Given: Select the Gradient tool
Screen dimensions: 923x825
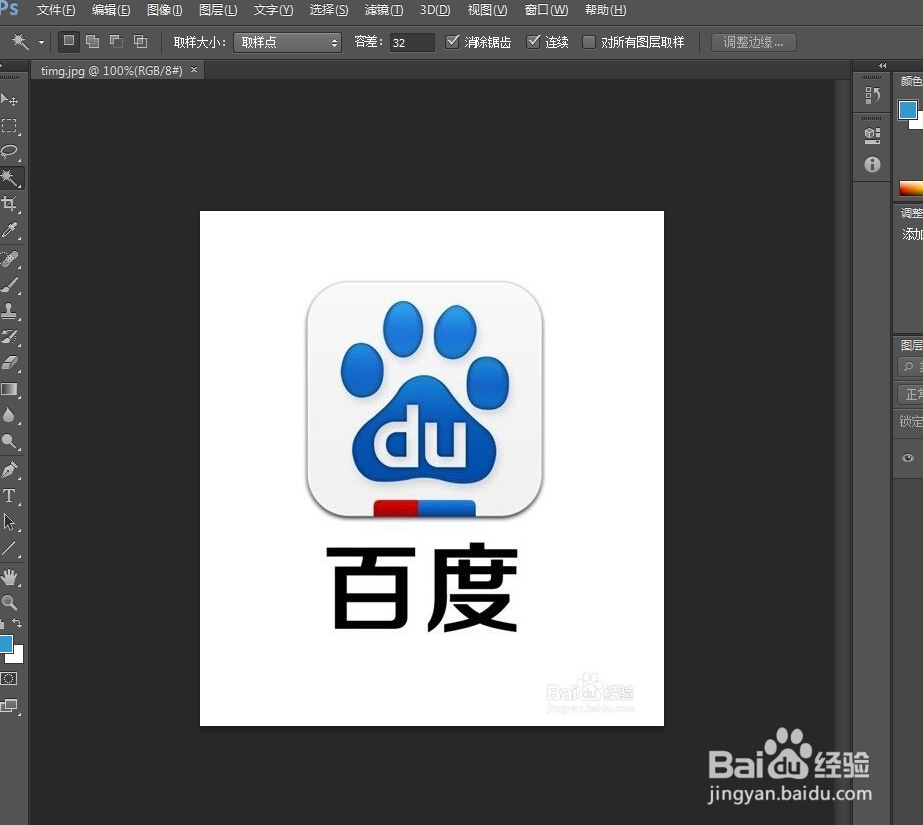Looking at the screenshot, I should pyautogui.click(x=9, y=389).
